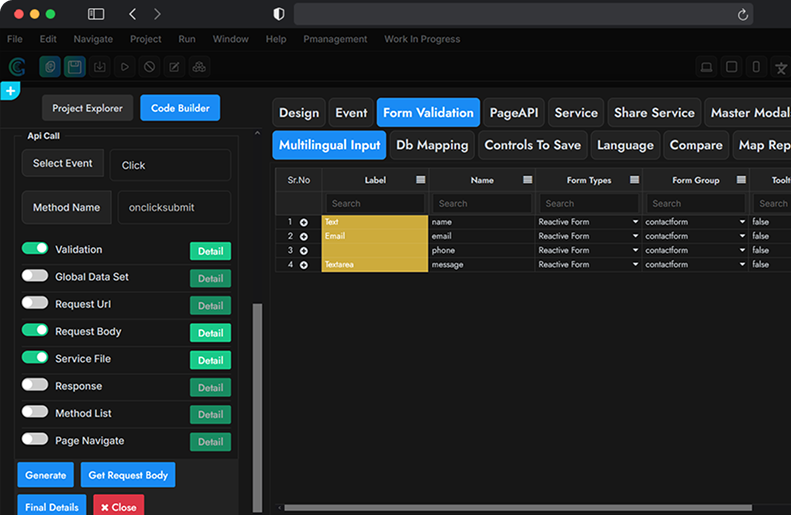Enable the Request Url toggle
The height and width of the screenshot is (515, 791).
(35, 303)
